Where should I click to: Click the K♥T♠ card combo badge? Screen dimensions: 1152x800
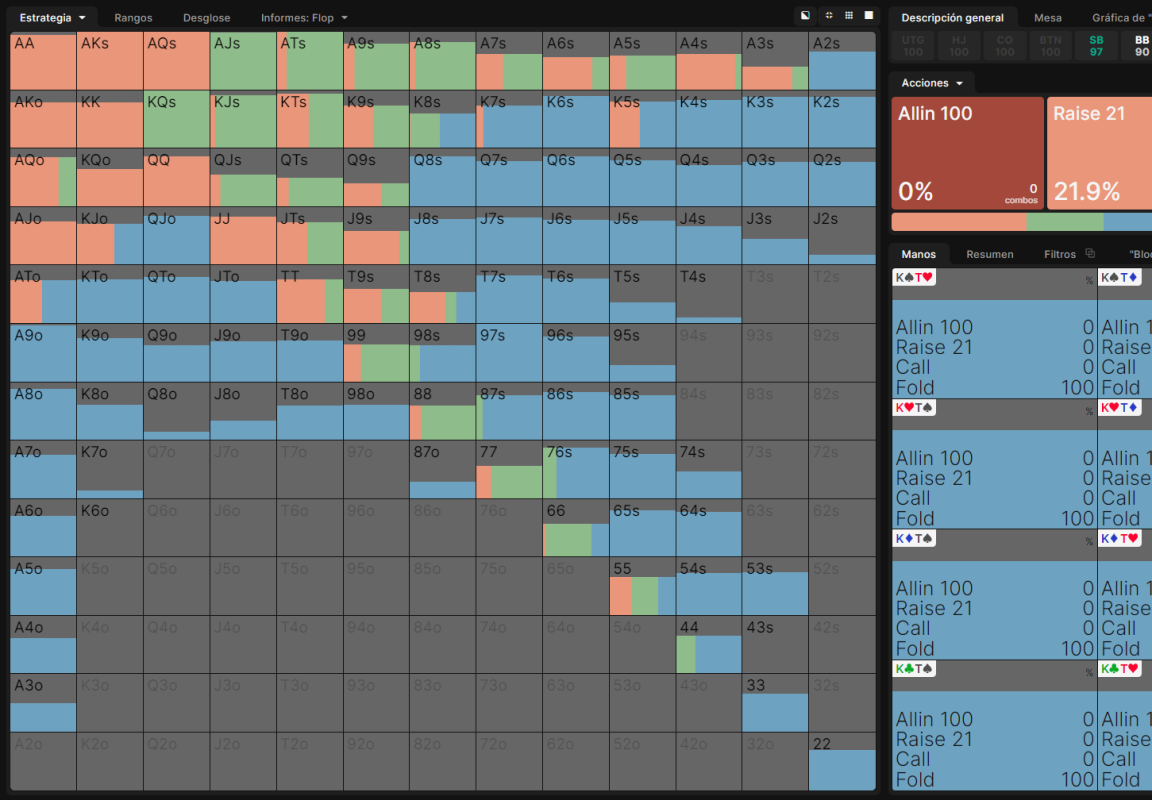point(914,408)
